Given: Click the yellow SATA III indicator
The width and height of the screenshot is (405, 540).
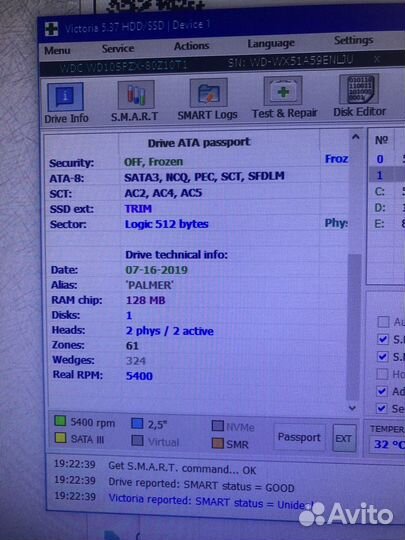Looking at the screenshot, I should point(61,438).
